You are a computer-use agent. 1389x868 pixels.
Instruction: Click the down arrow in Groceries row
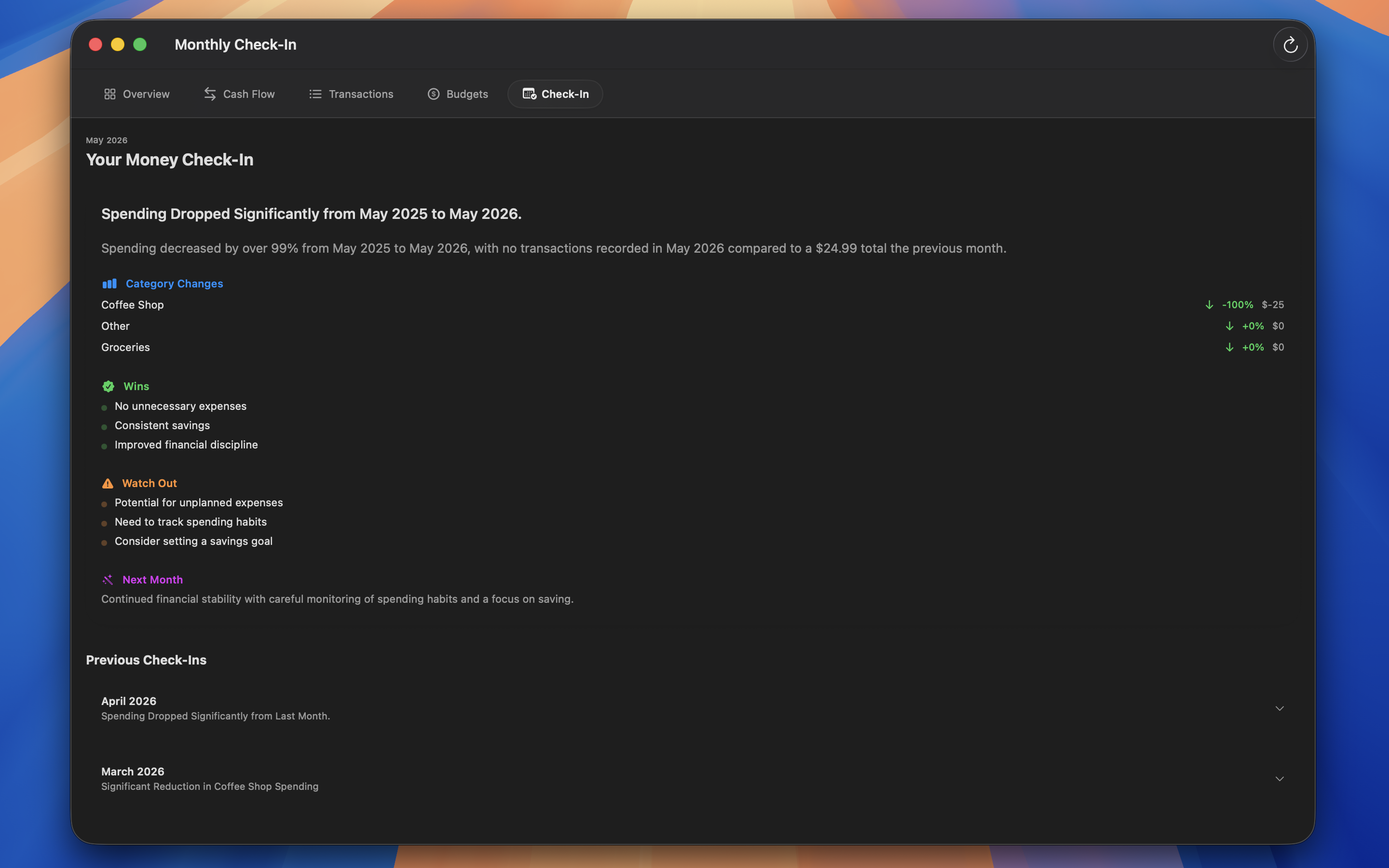click(x=1229, y=347)
